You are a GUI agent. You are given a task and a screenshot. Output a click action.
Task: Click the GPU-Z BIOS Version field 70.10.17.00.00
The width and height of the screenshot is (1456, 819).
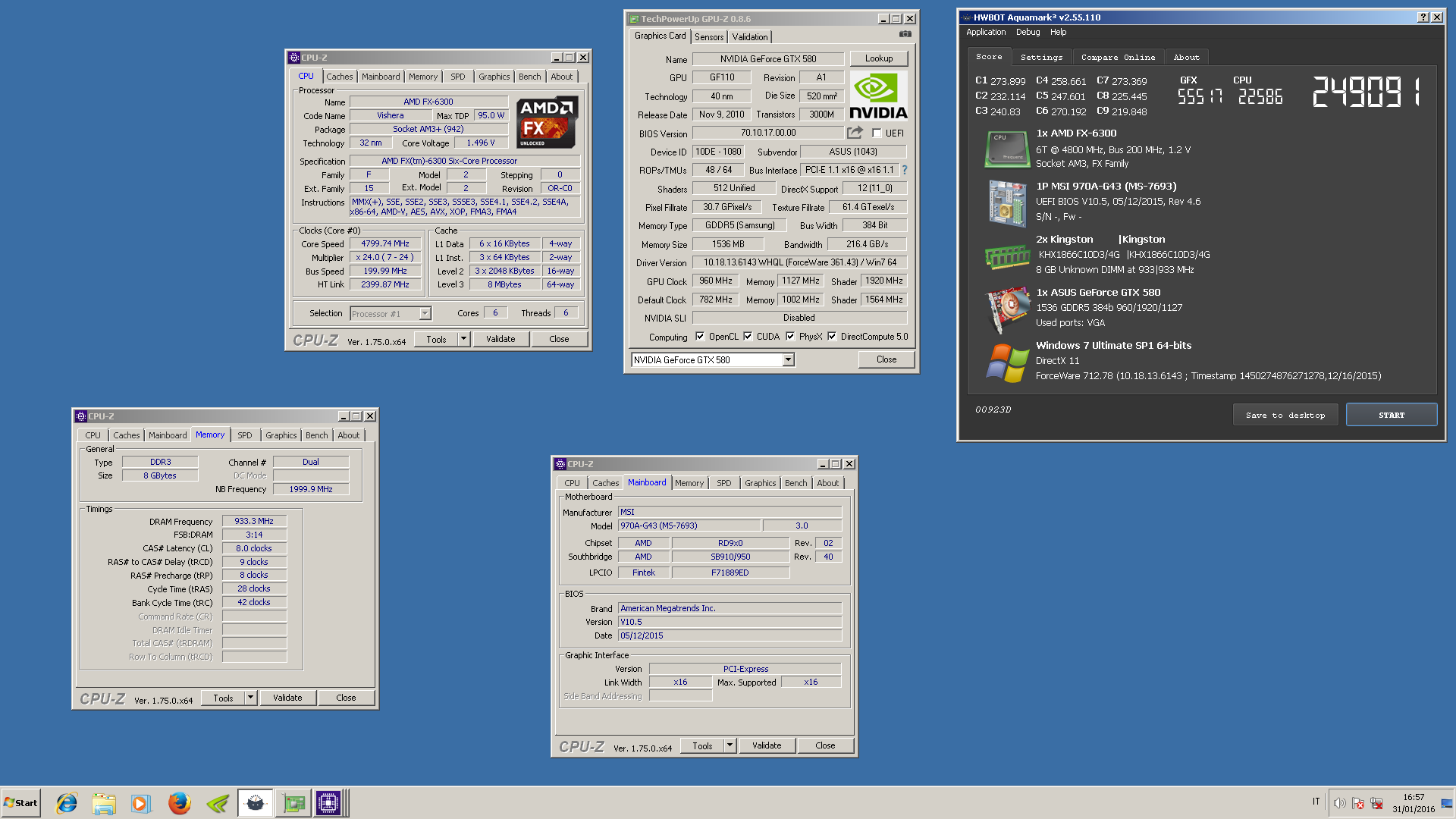click(768, 133)
